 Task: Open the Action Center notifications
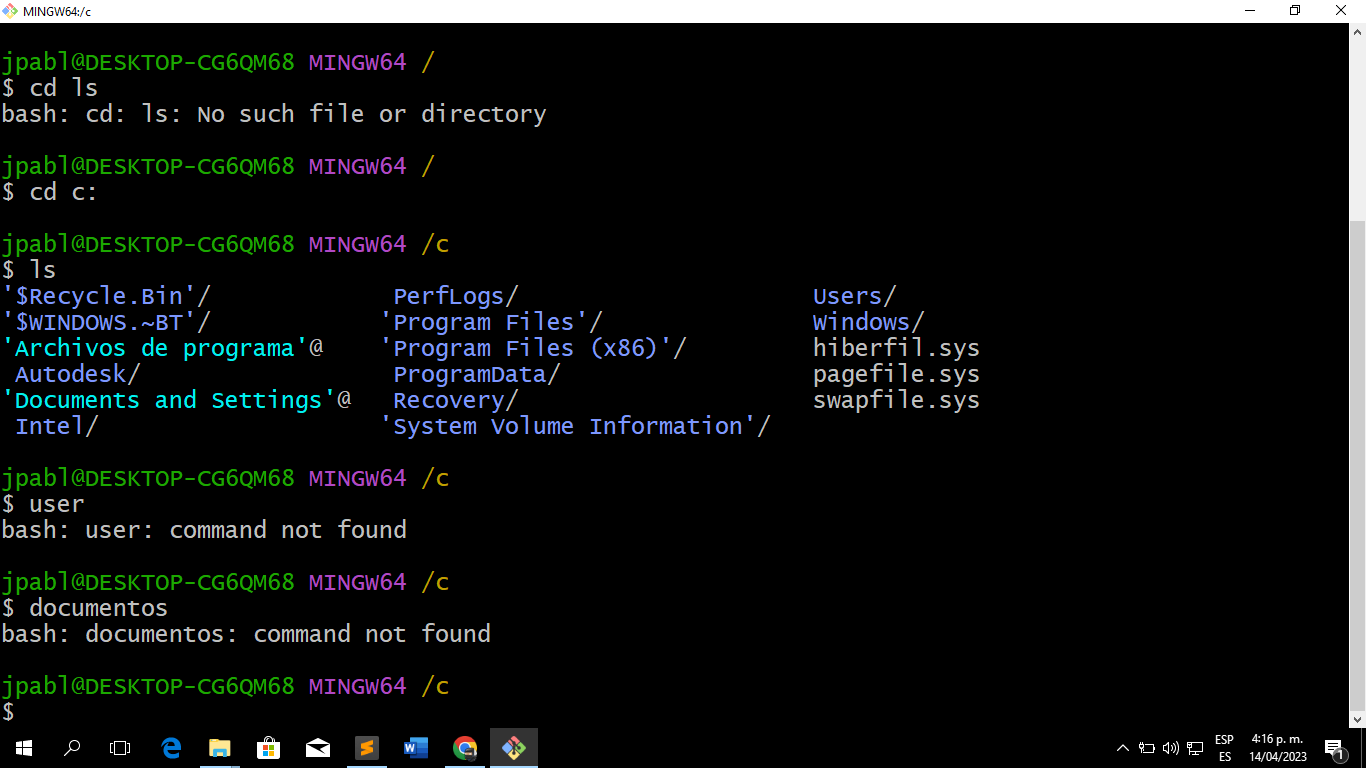[1334, 748]
